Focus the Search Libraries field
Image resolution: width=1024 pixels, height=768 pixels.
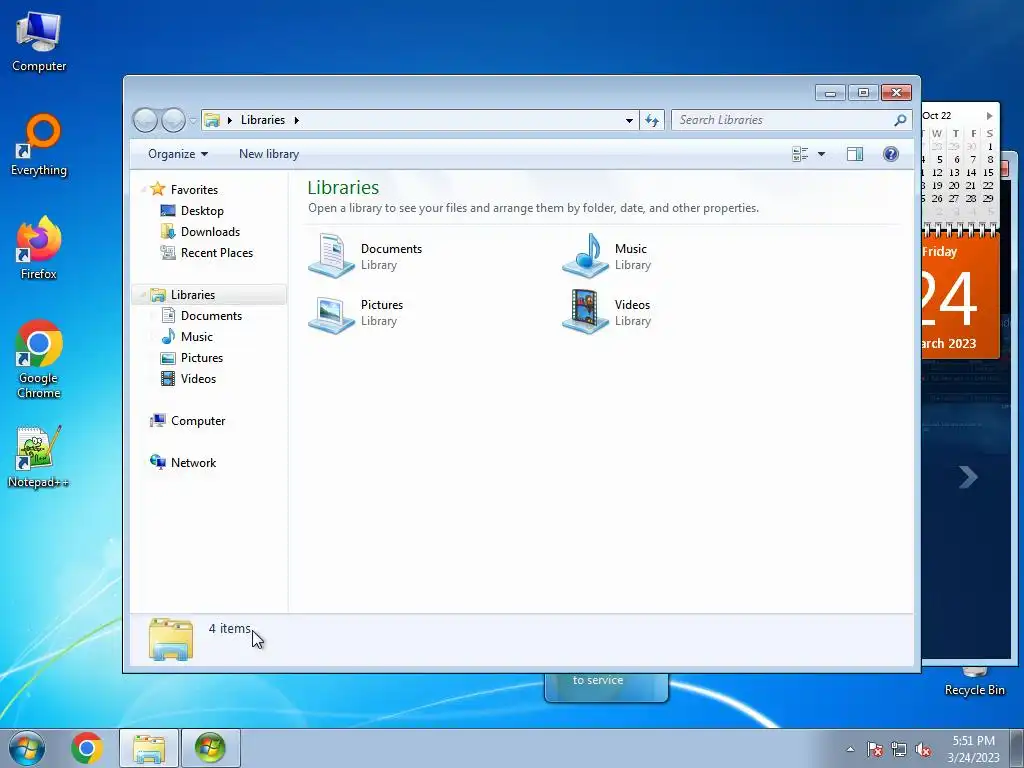(792, 120)
